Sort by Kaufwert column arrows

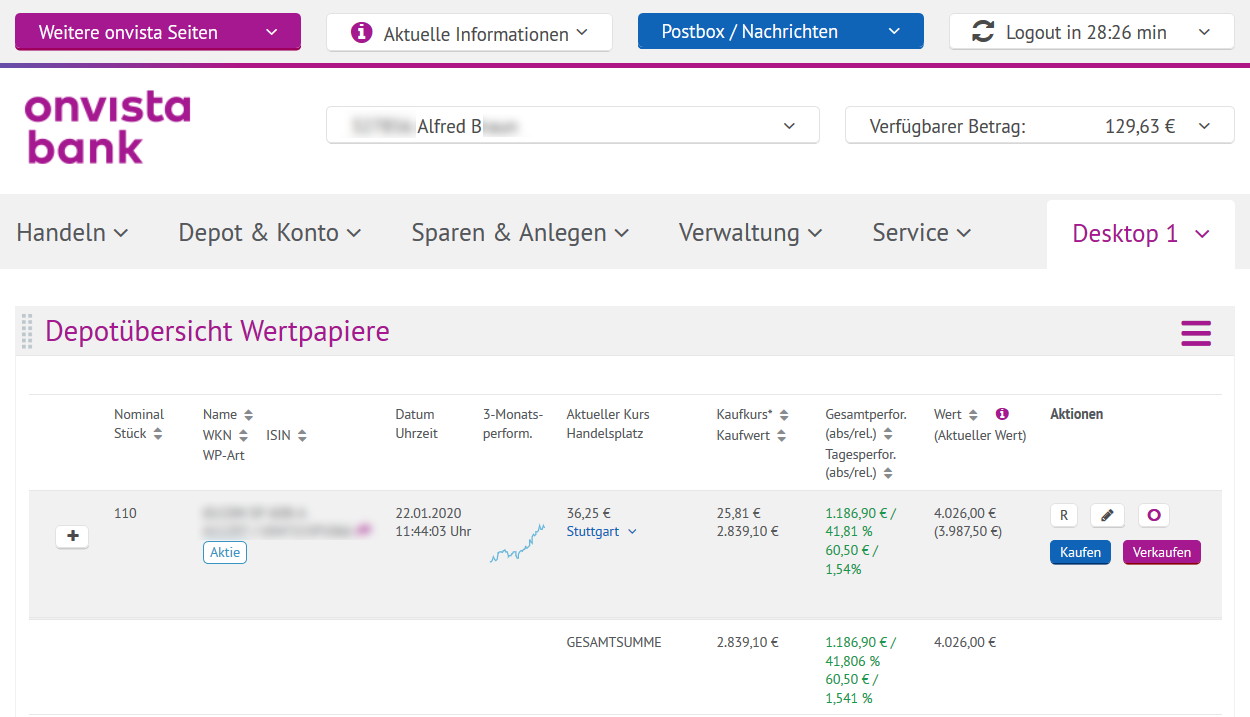[781, 435]
